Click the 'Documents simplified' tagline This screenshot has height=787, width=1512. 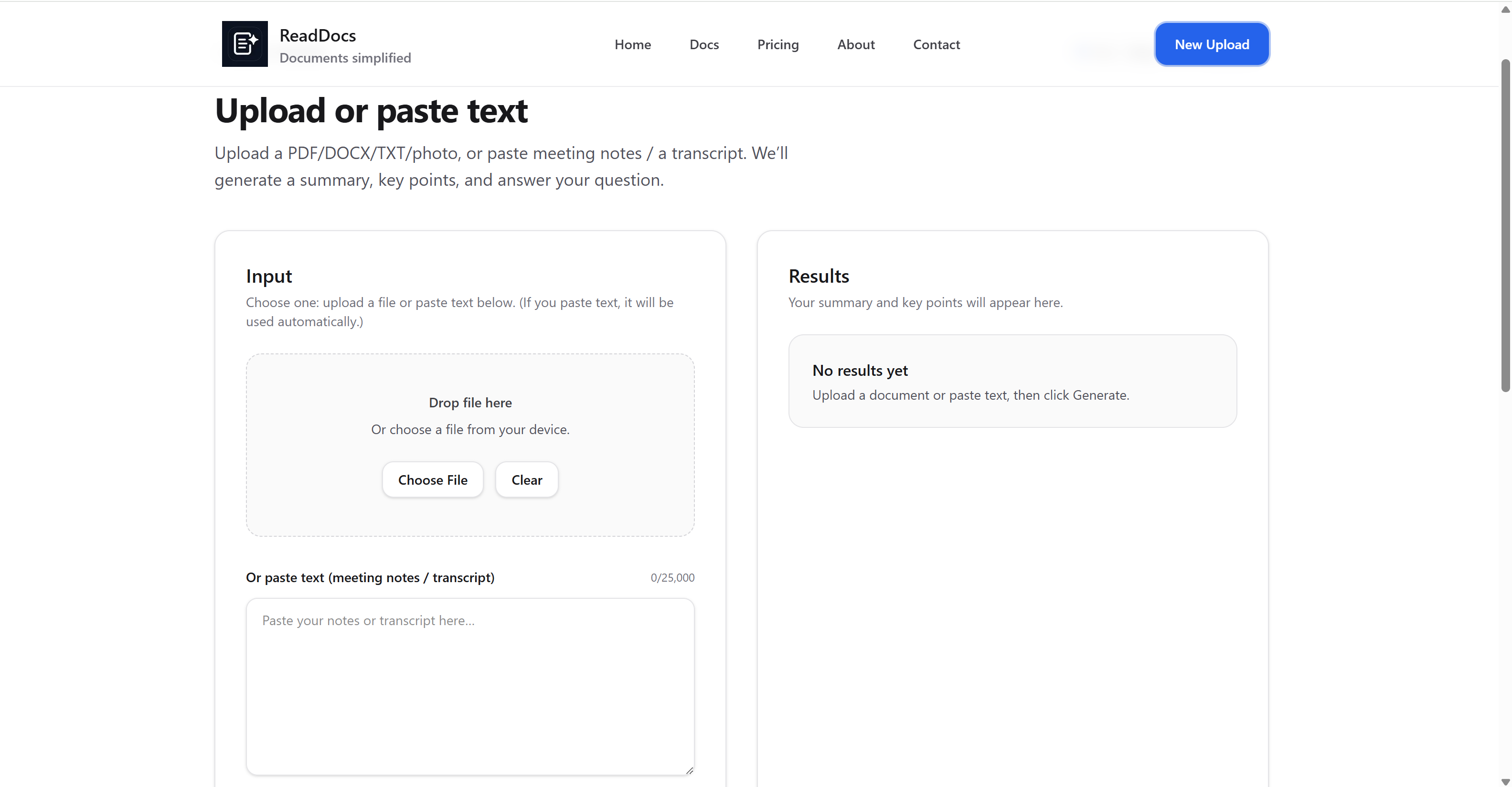[x=345, y=58]
